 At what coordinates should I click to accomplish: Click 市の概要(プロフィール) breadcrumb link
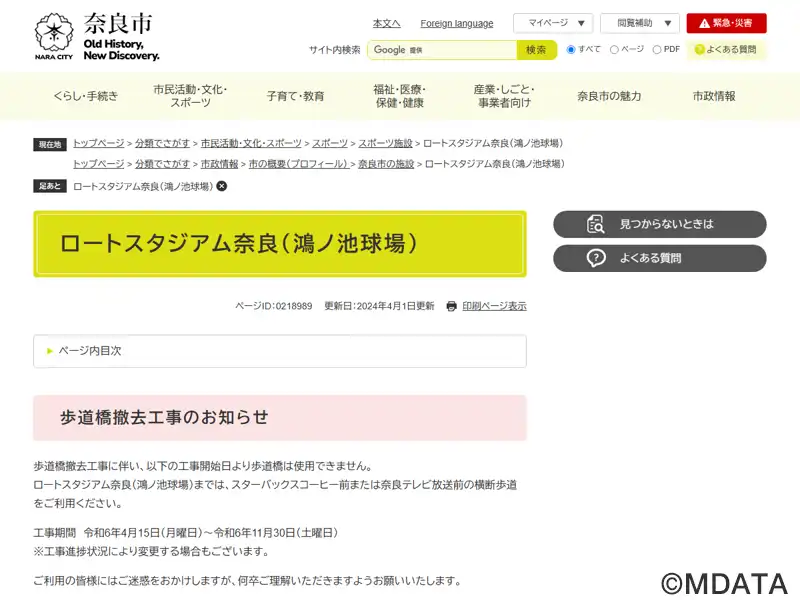click(x=298, y=164)
